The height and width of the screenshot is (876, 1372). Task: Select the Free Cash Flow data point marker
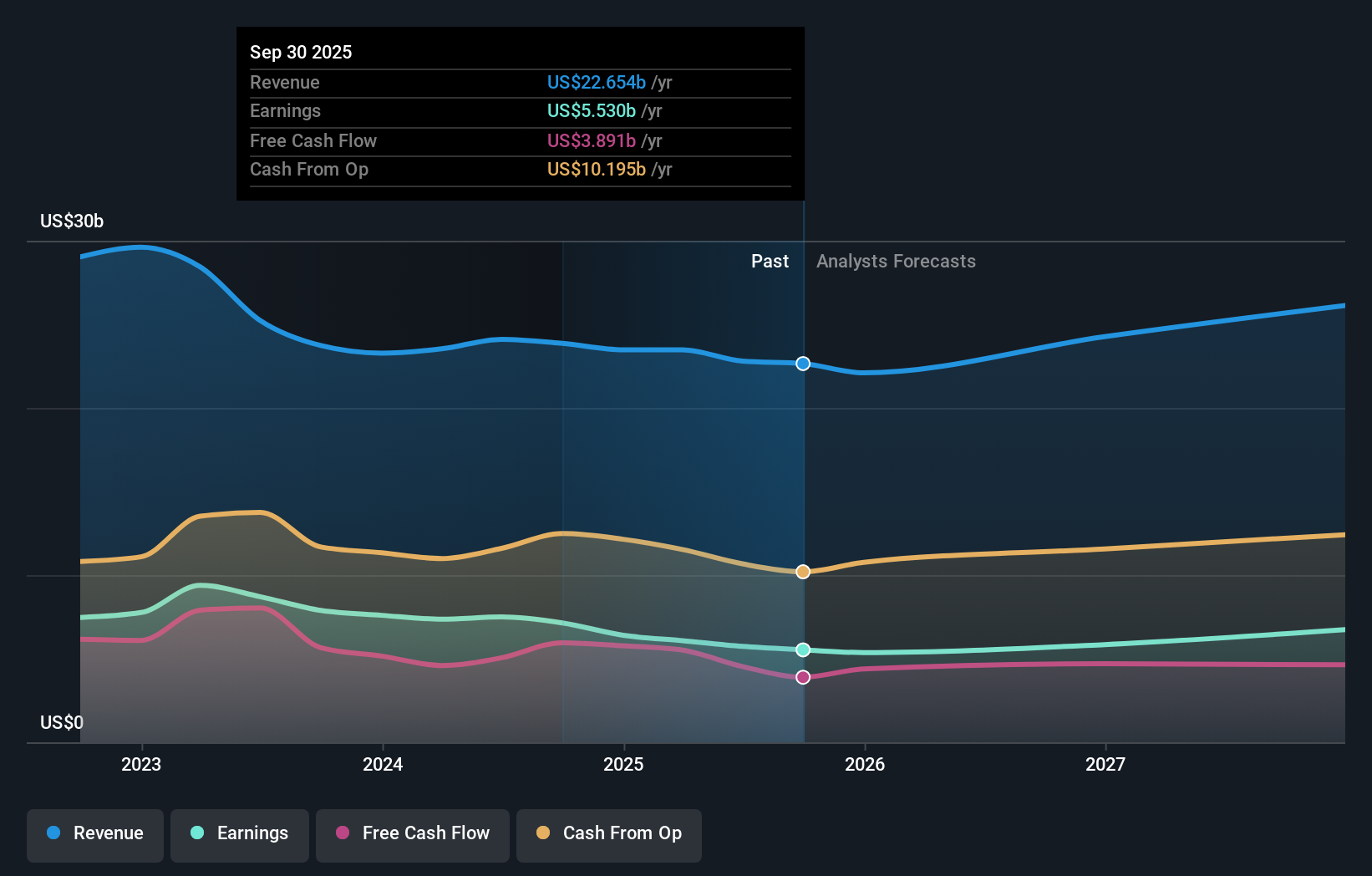coord(802,677)
